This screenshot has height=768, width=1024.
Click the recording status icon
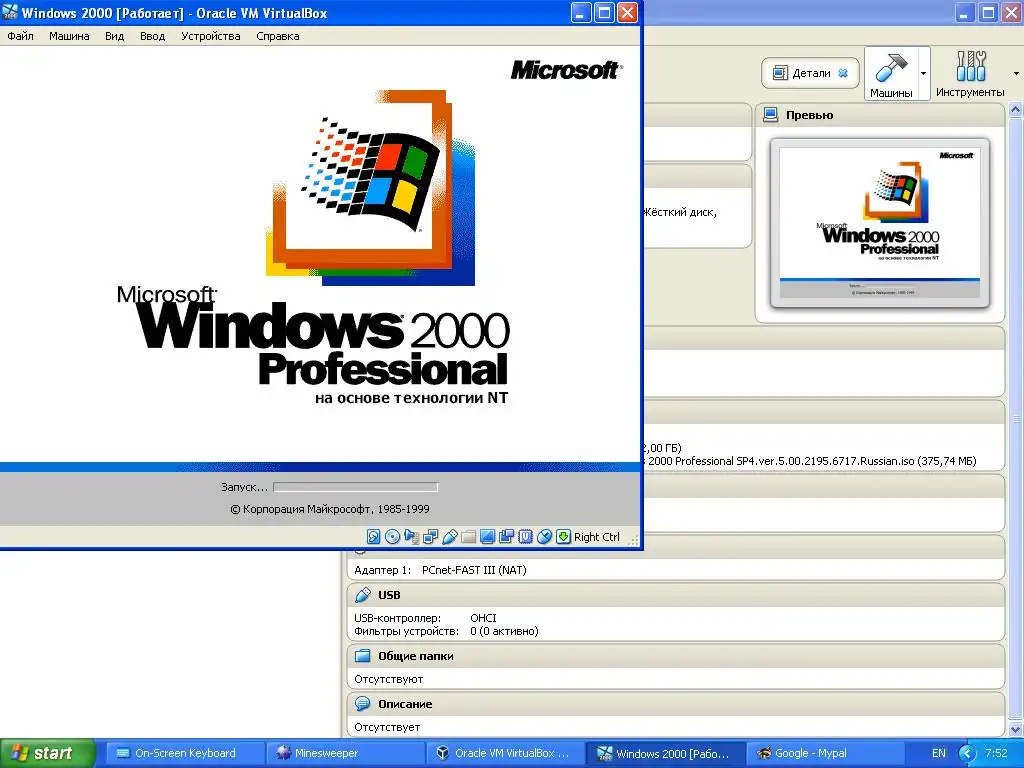tap(506, 537)
